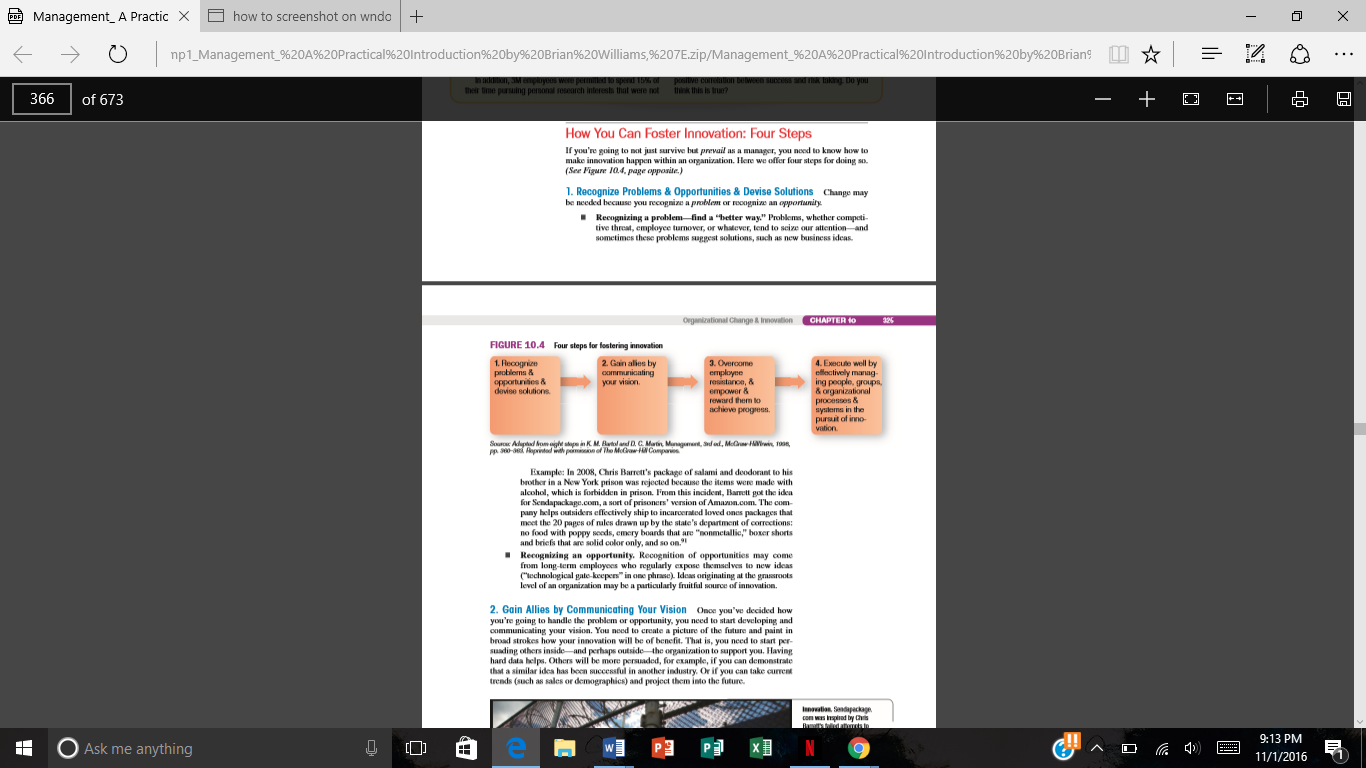
Task: Open the Wi-Fi network flyout
Action: 1162,748
